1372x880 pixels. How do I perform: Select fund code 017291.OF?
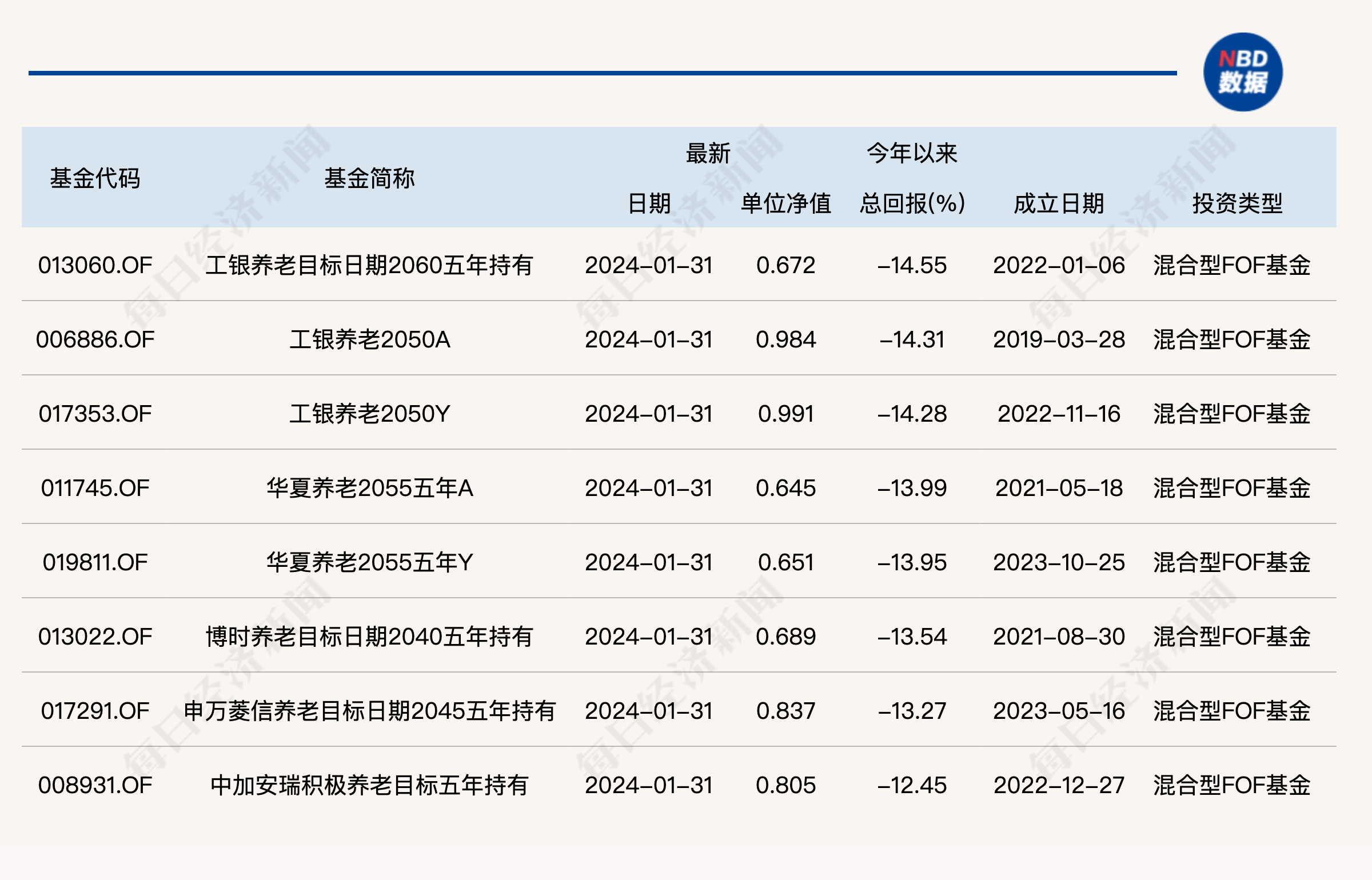(95, 711)
